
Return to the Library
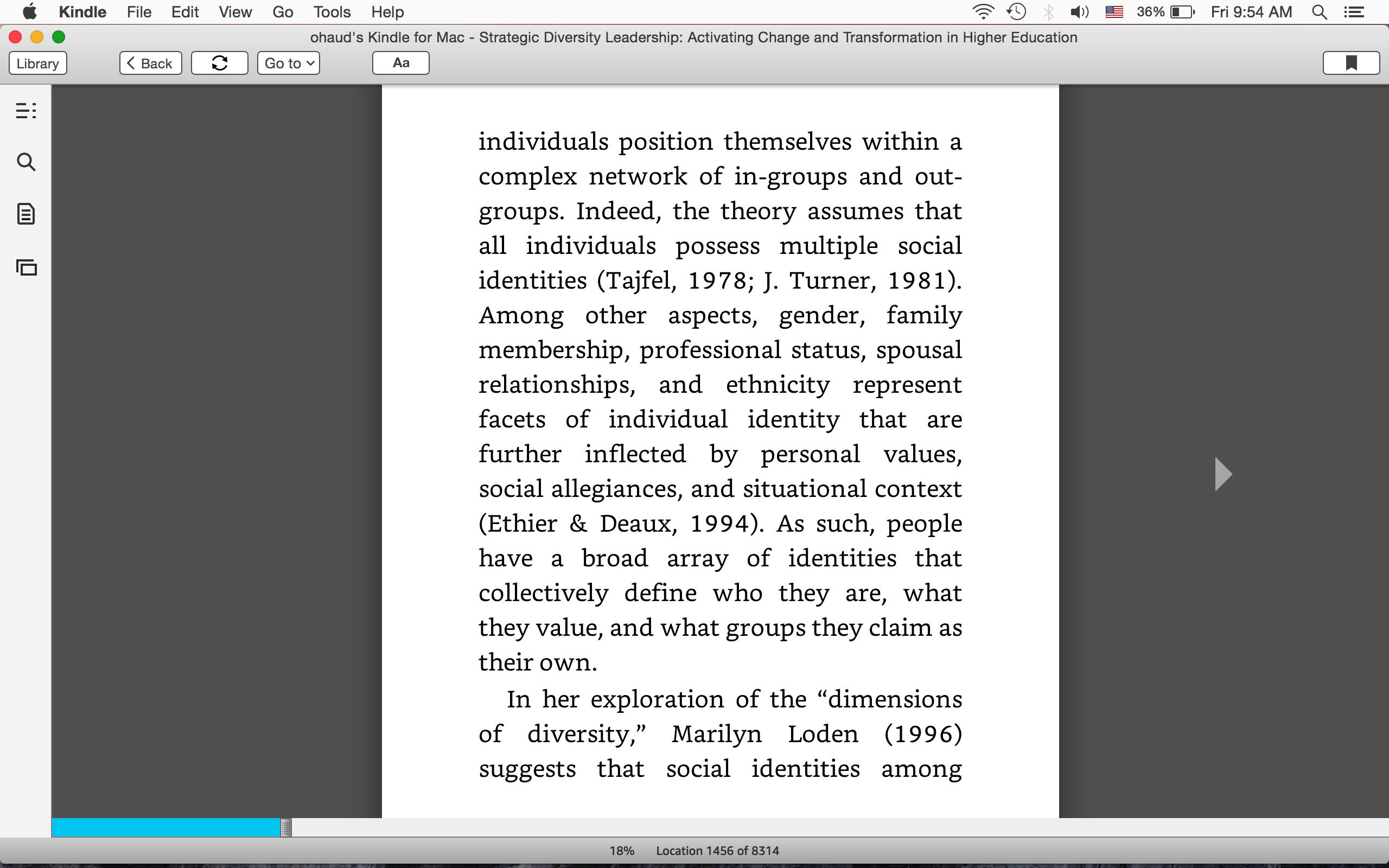coord(38,63)
